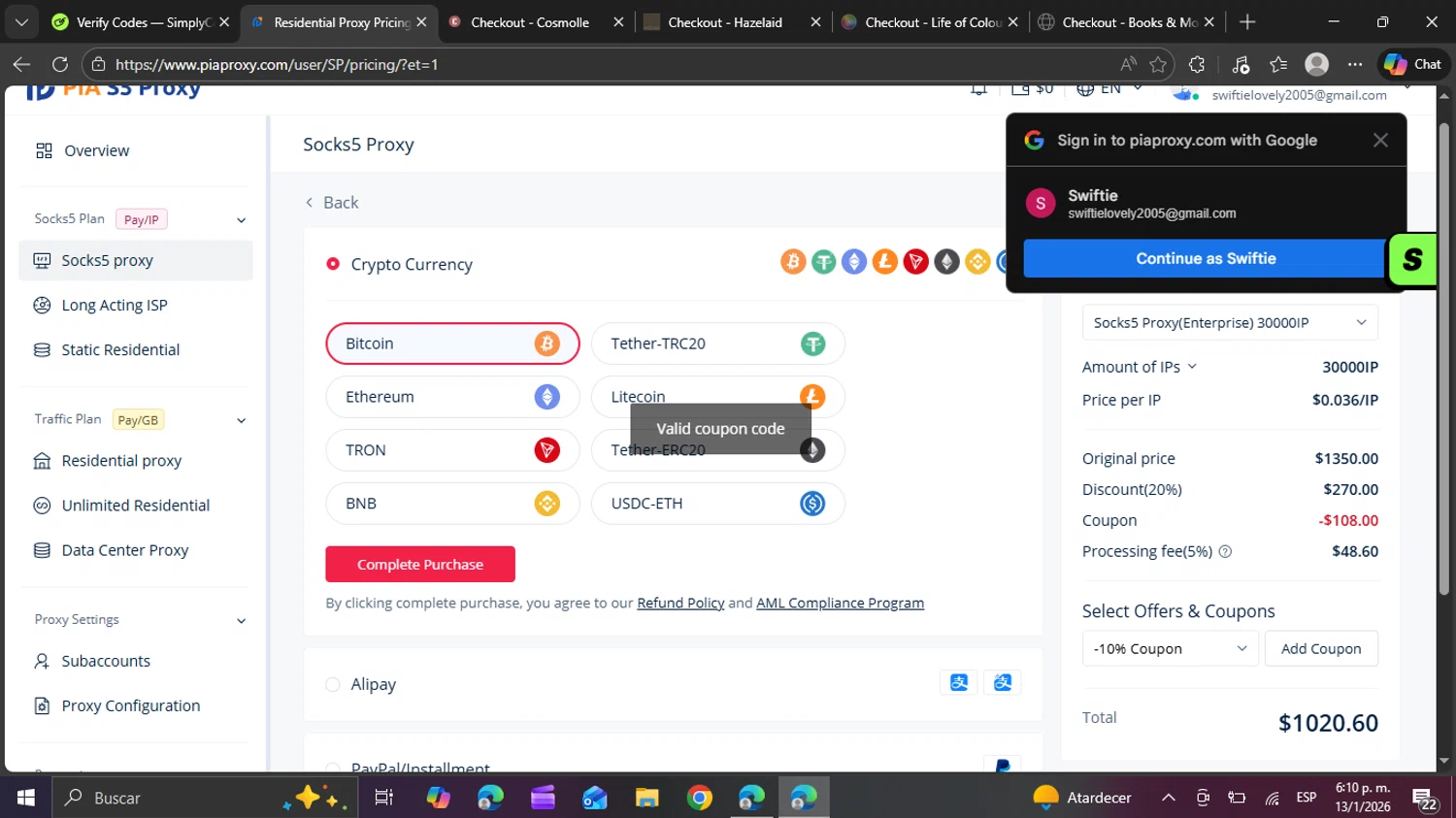Open Long Acting ISP sidebar item
Screen dimensions: 1456x818
pos(136,305)
